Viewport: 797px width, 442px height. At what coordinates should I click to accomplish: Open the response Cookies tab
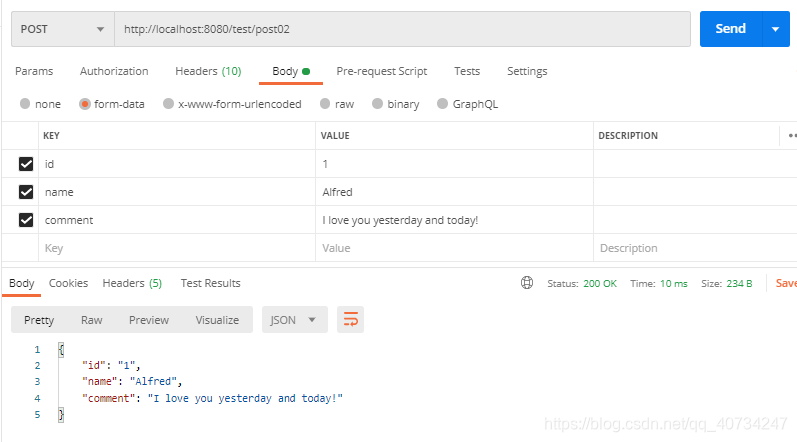pos(68,283)
